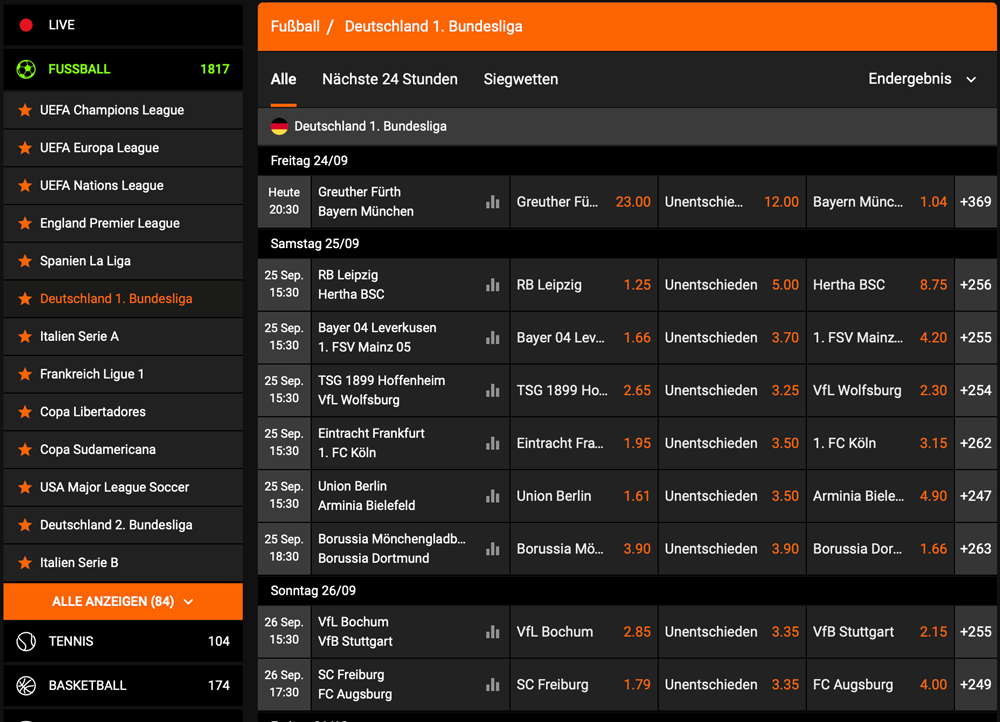The width and height of the screenshot is (1000, 722).
Task: Click the star beside Copa Sudamericana
Action: click(x=25, y=450)
